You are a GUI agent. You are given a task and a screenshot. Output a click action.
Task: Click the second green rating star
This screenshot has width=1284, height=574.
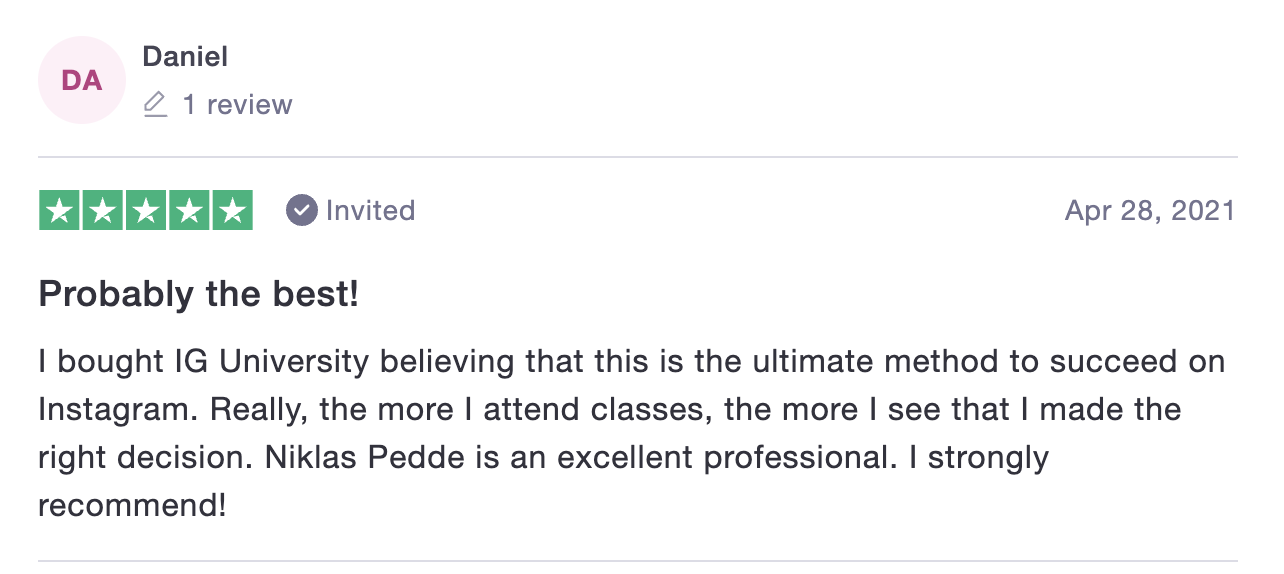(x=103, y=210)
